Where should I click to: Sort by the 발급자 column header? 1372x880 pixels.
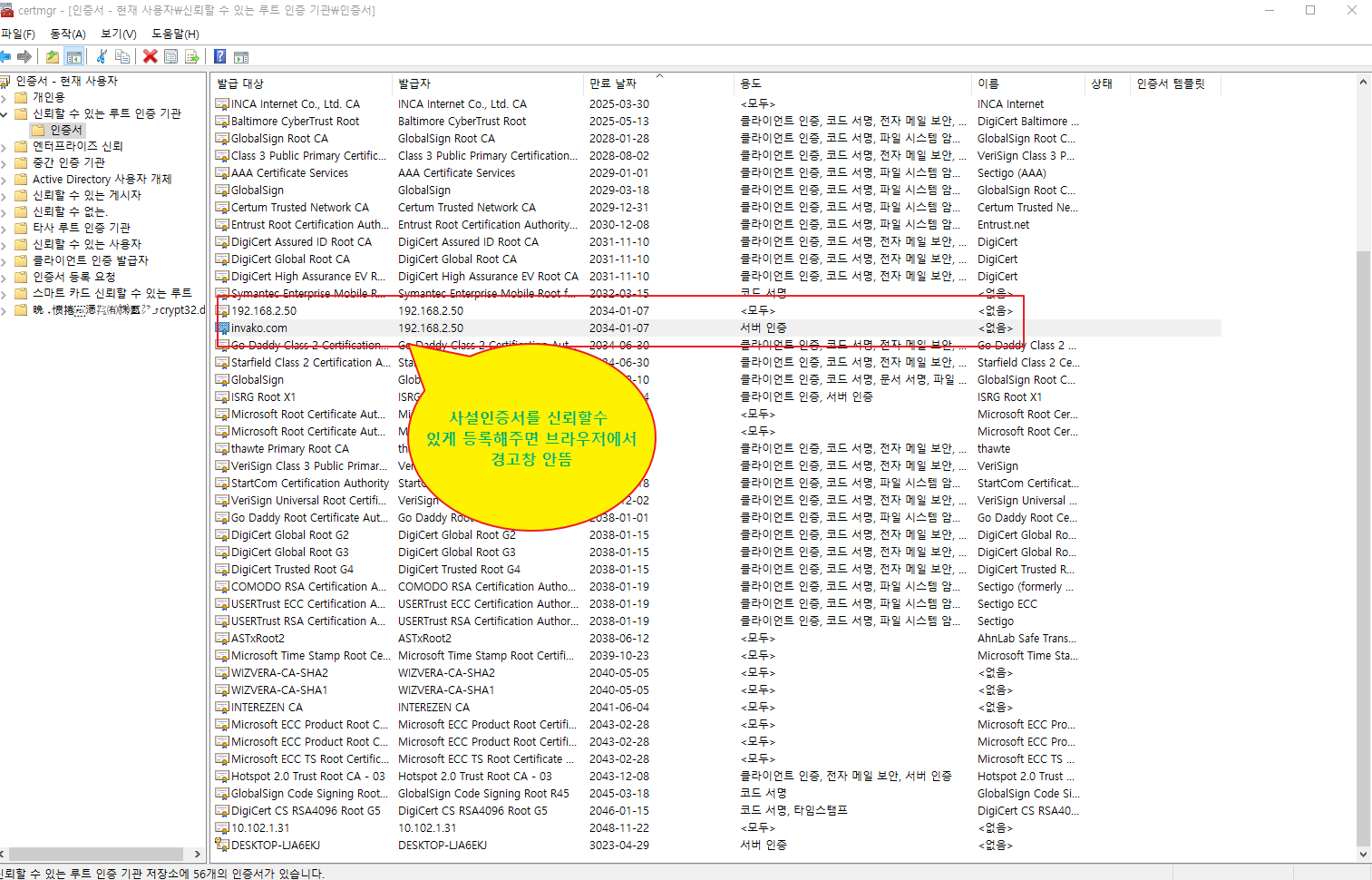click(488, 83)
